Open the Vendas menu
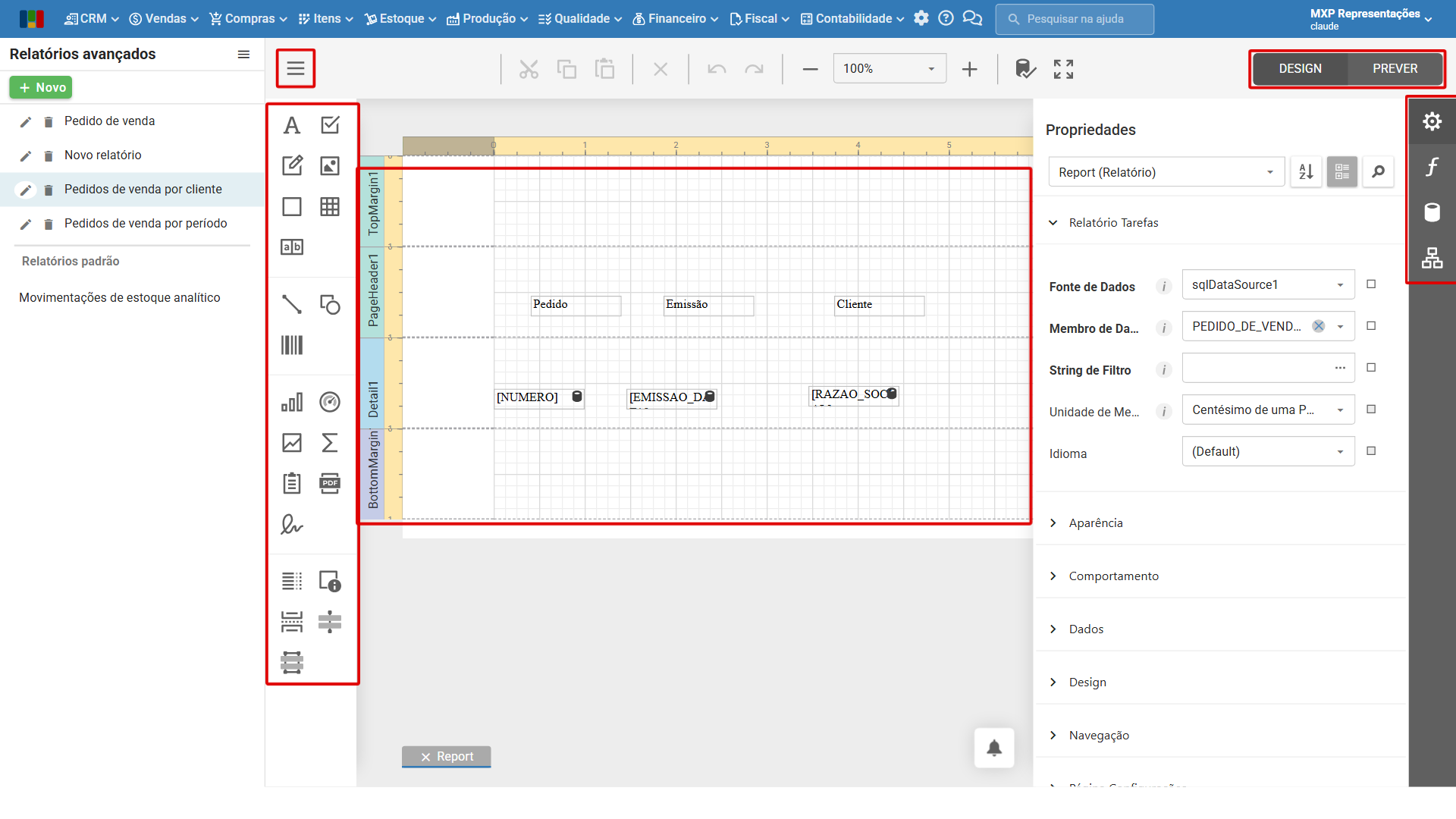1456x819 pixels. tap(164, 19)
